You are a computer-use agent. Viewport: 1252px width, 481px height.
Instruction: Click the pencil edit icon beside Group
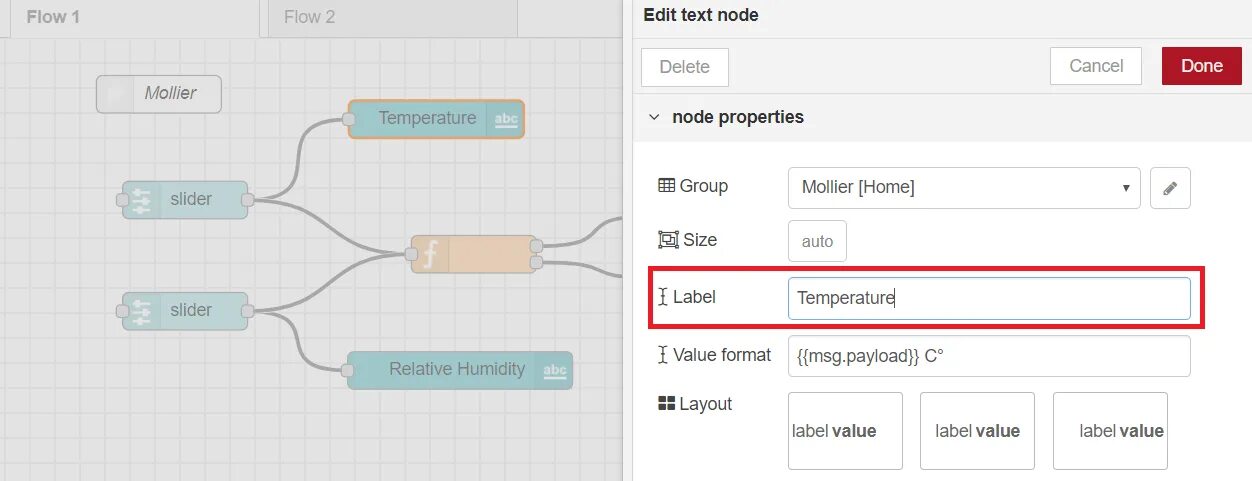tap(1170, 188)
